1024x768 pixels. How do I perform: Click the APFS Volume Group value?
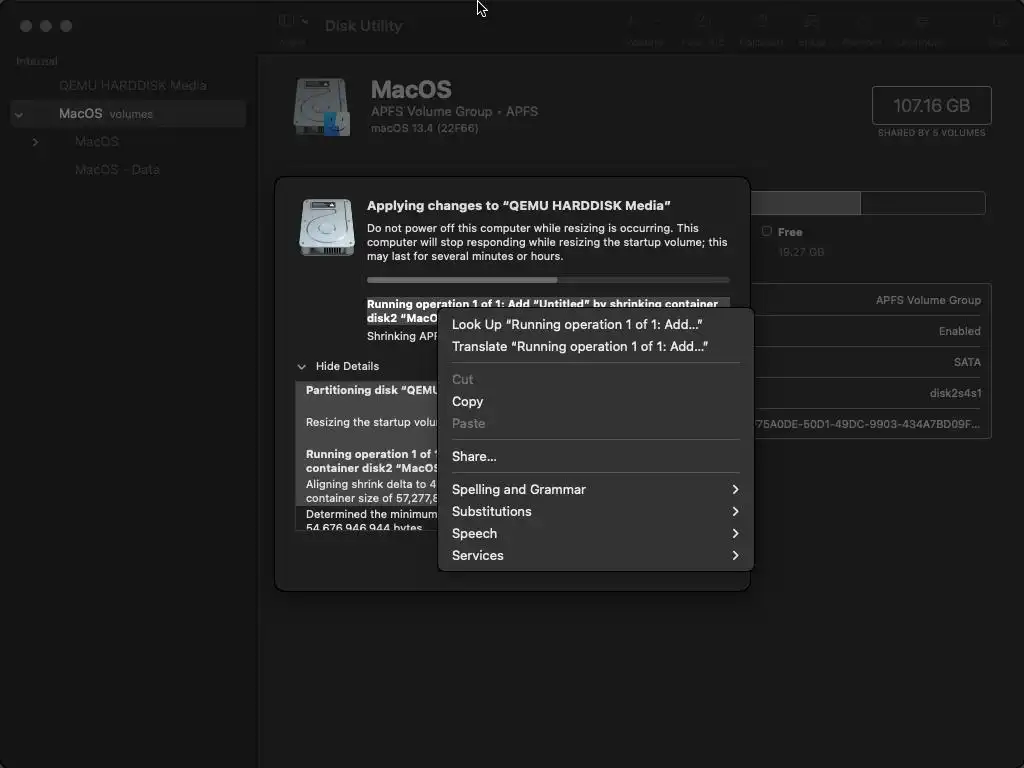click(x=928, y=300)
